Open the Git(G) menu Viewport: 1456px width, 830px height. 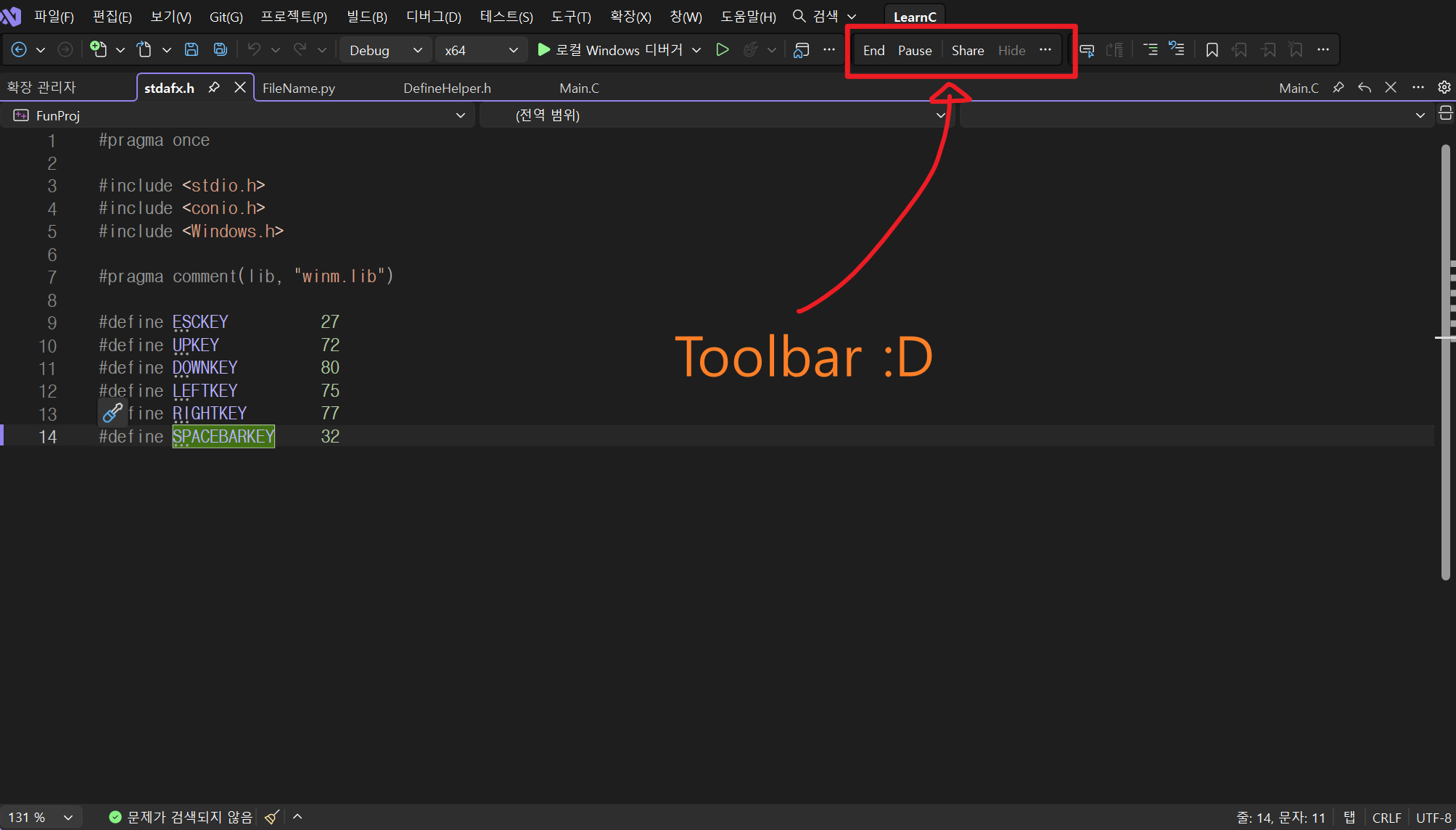tap(226, 17)
